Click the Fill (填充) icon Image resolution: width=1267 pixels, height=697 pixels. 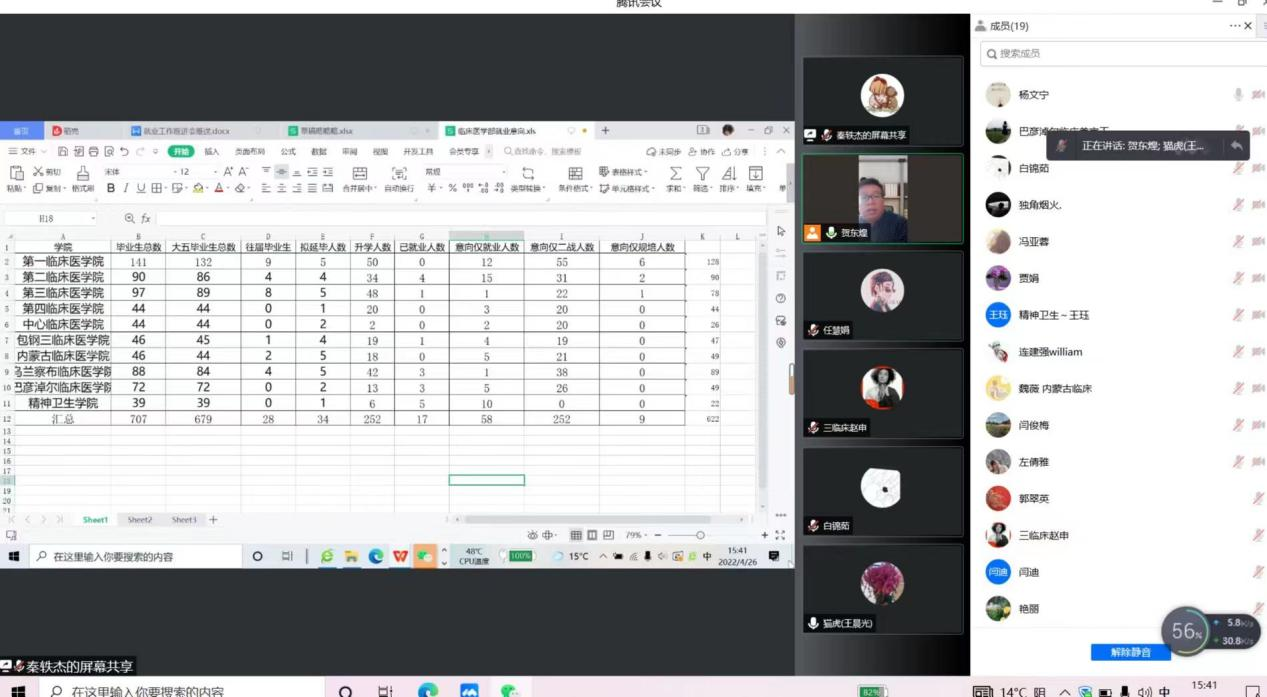(756, 173)
